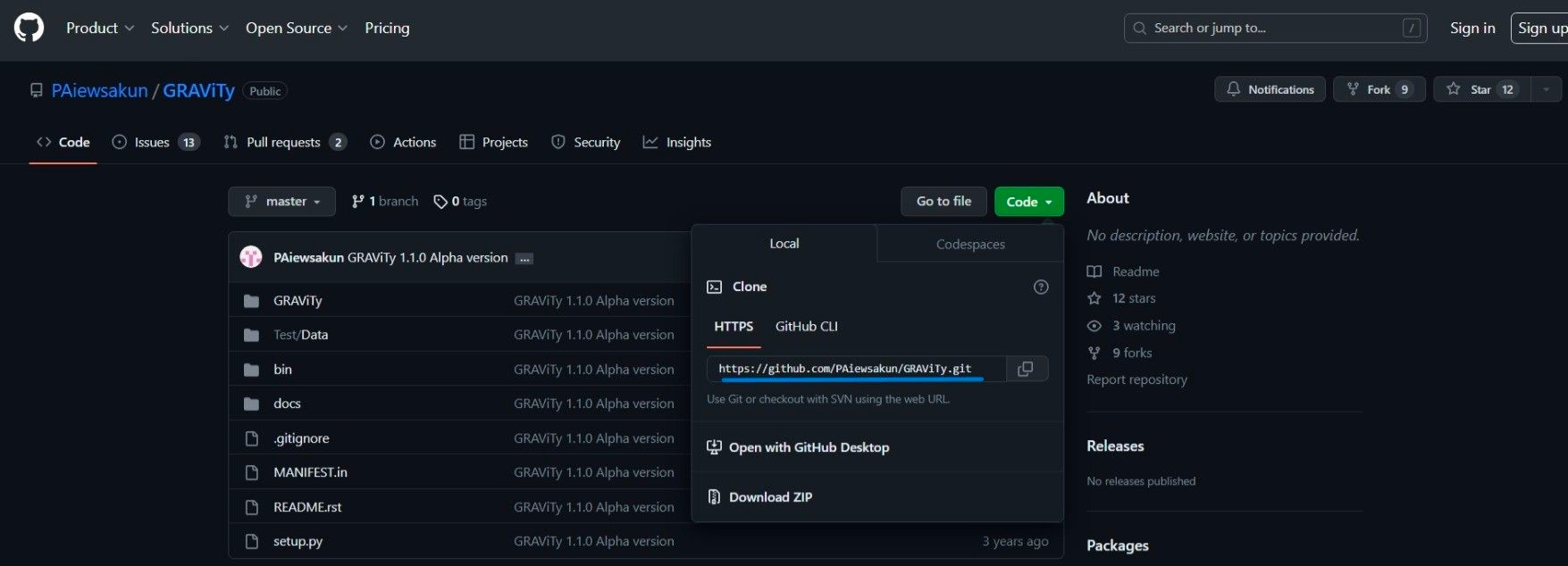Star the repository with Star button
The height and width of the screenshot is (566, 1568).
coord(1482,89)
